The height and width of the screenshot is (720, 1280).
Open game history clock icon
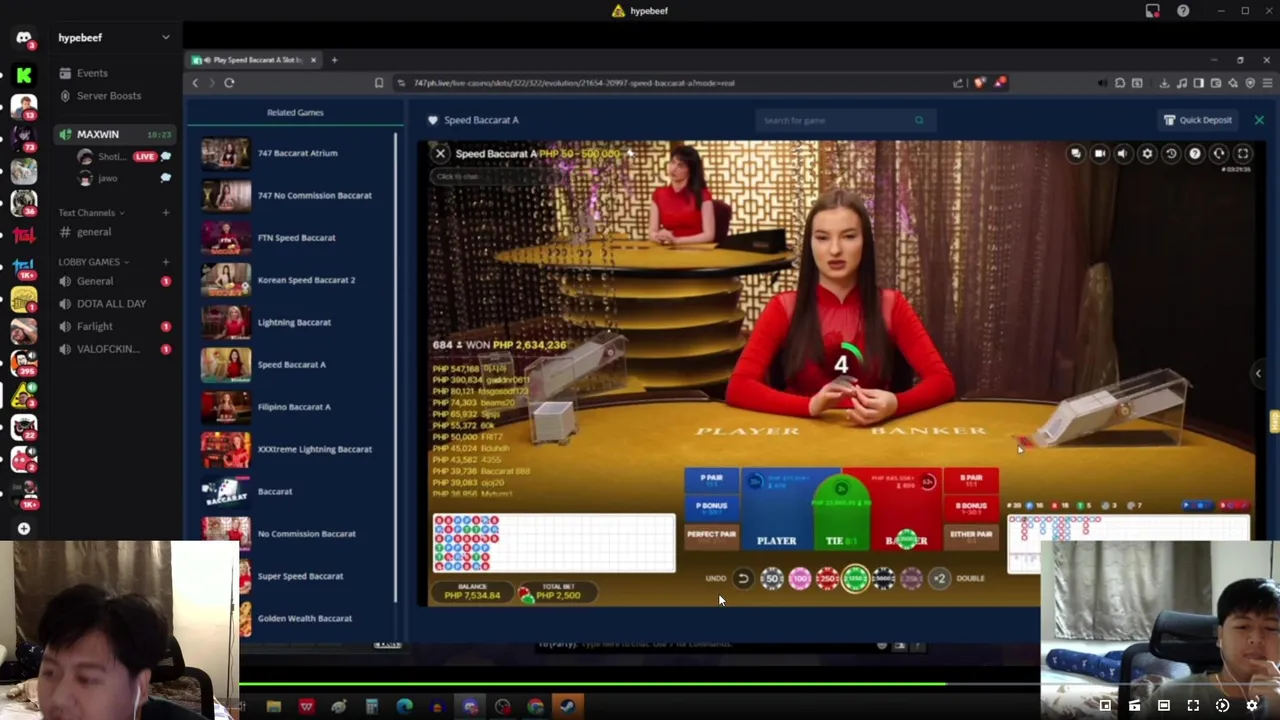click(x=1171, y=154)
